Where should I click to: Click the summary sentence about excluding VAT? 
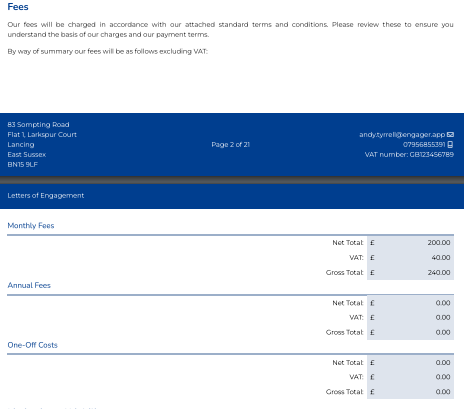click(x=107, y=51)
